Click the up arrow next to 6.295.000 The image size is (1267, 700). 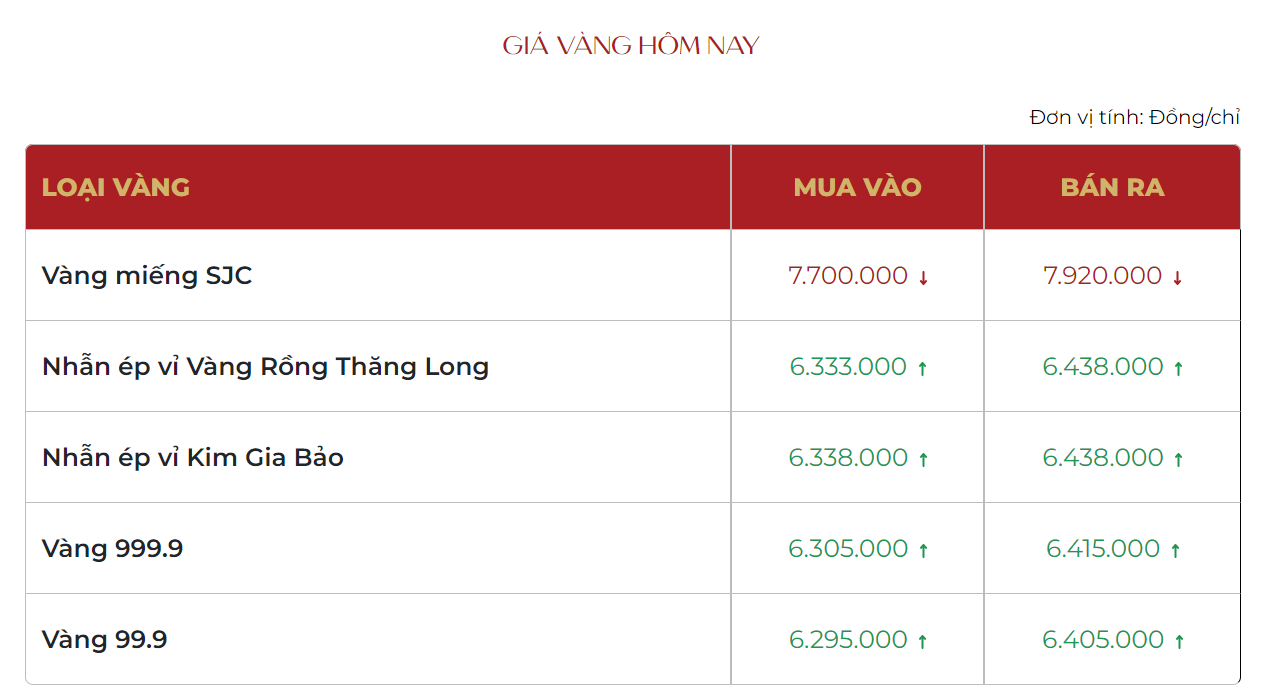[922, 641]
